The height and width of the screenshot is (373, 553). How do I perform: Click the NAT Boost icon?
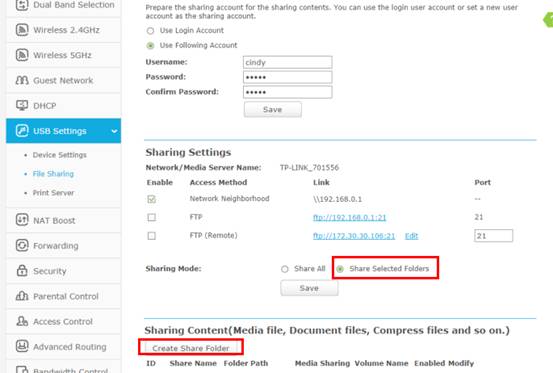tap(22, 220)
